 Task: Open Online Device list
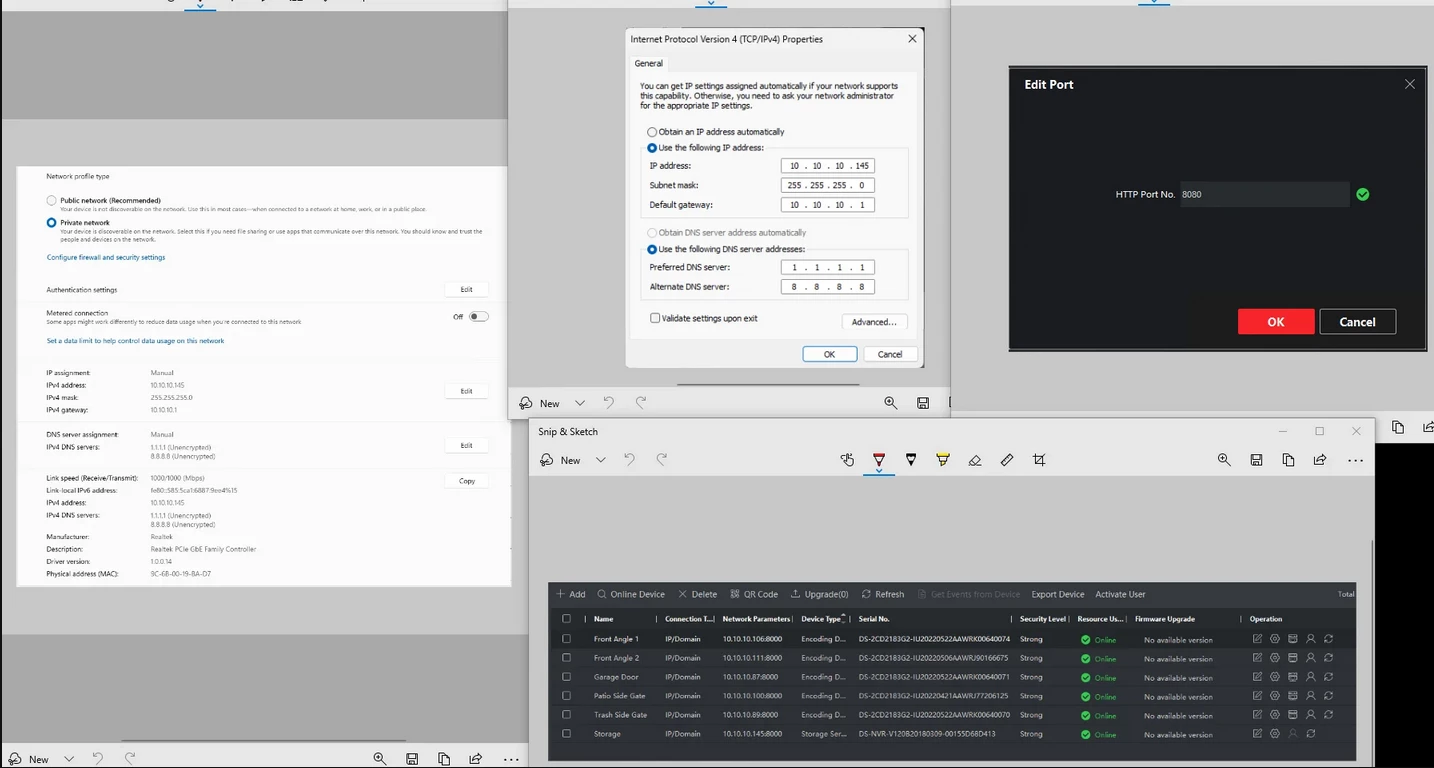(631, 594)
